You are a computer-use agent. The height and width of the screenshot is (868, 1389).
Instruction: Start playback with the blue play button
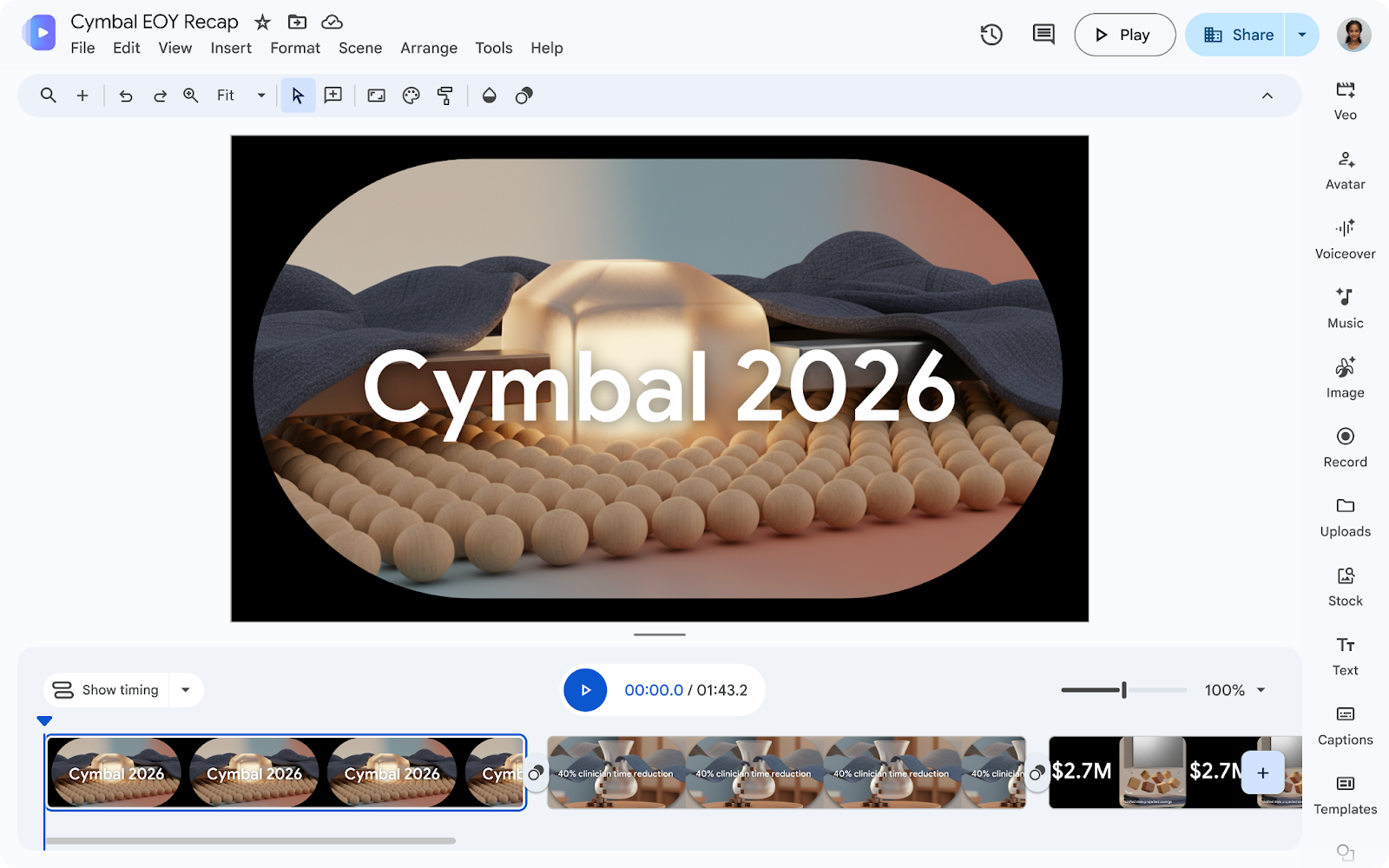click(x=585, y=690)
